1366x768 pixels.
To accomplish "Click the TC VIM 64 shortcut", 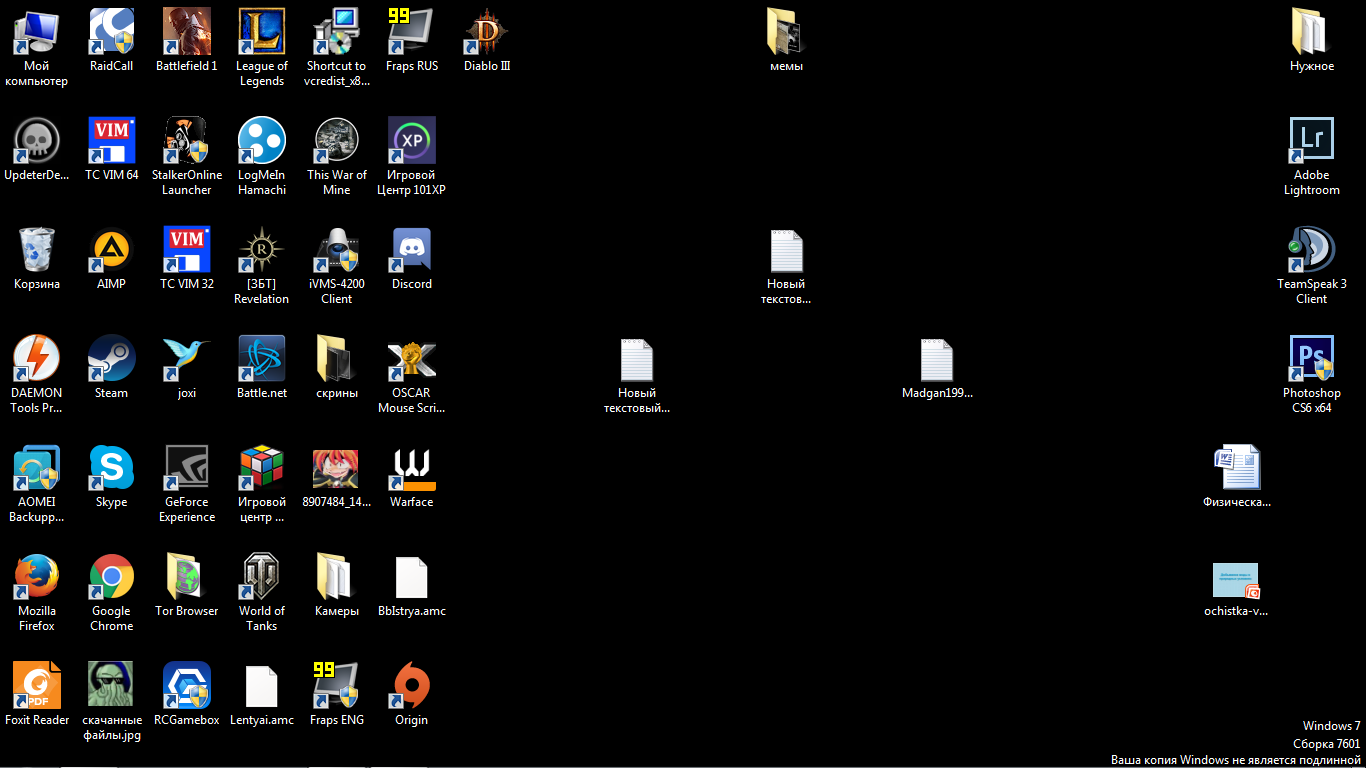I will [111, 141].
